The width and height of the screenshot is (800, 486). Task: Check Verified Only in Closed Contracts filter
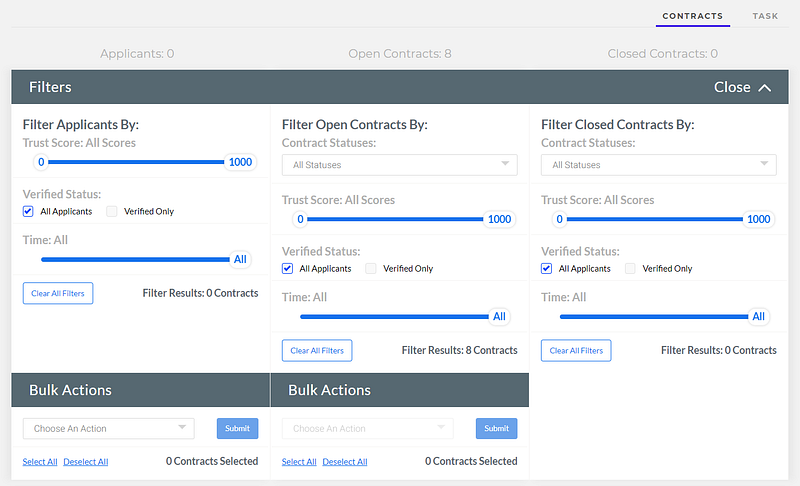click(630, 268)
